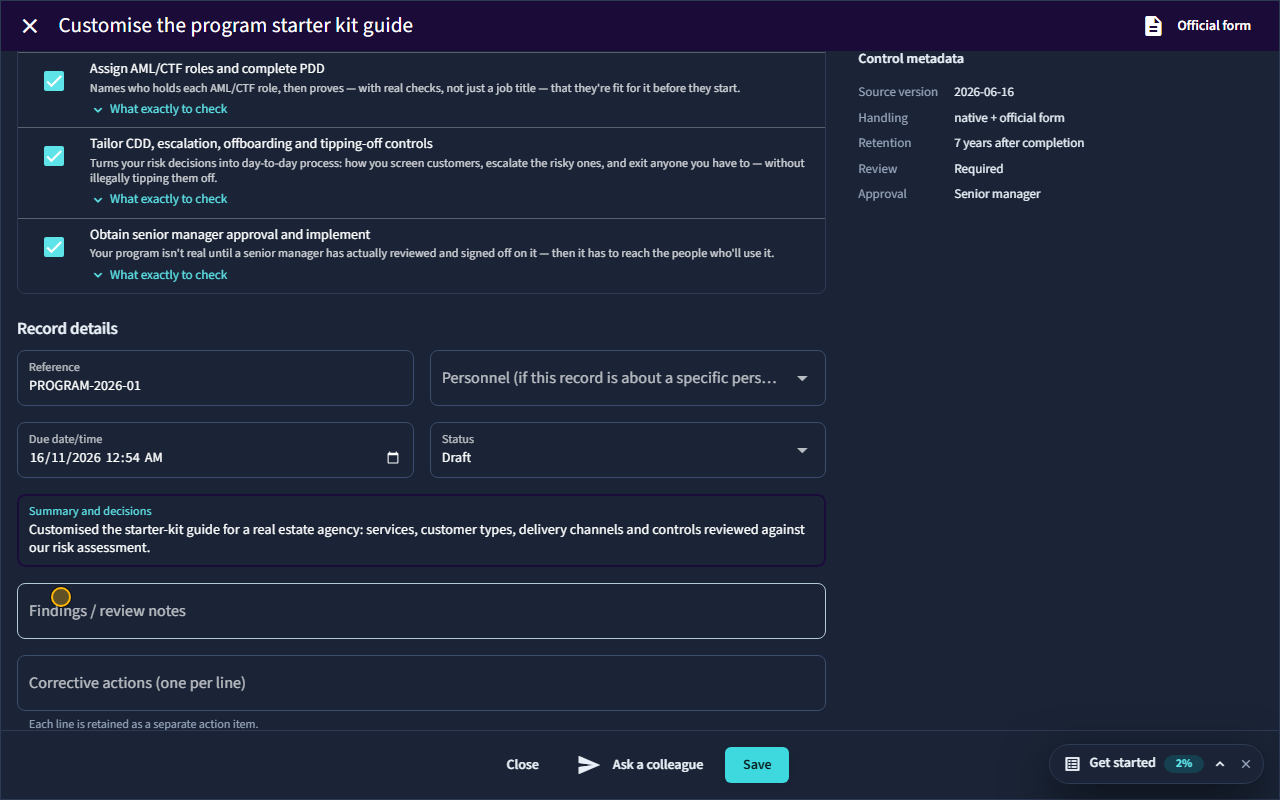Uncheck Tailor CDD escalation controls checkbox
Screen dimensions: 1280x800
pos(54,156)
